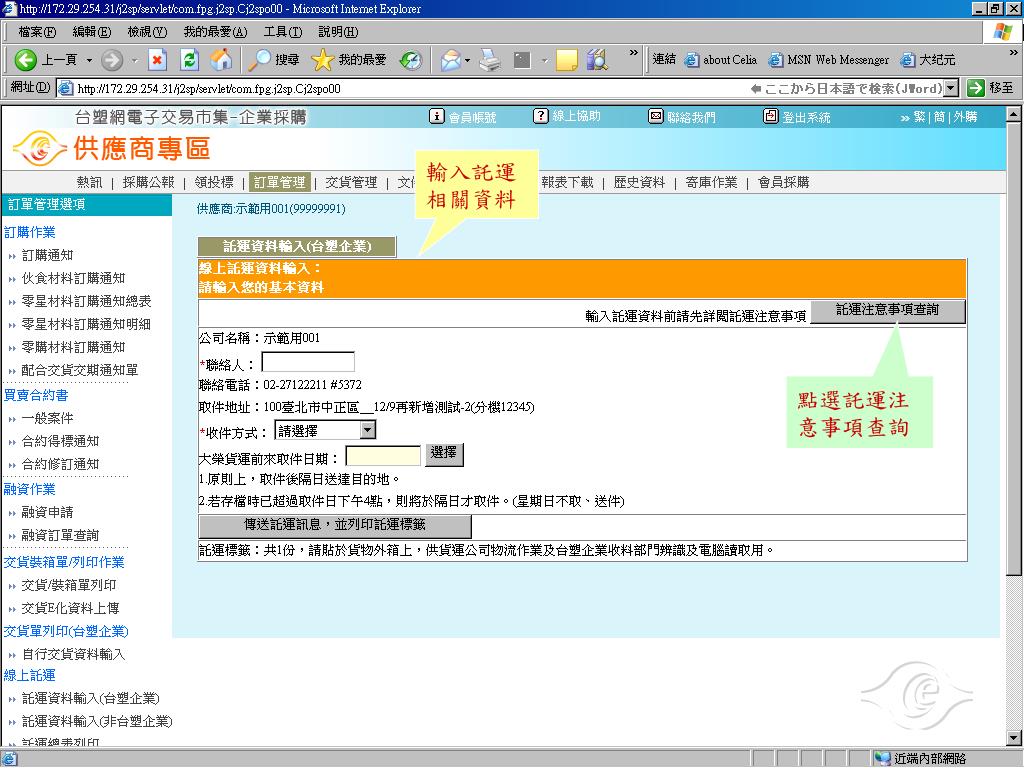Expand the back button history dropdown

(x=89, y=60)
